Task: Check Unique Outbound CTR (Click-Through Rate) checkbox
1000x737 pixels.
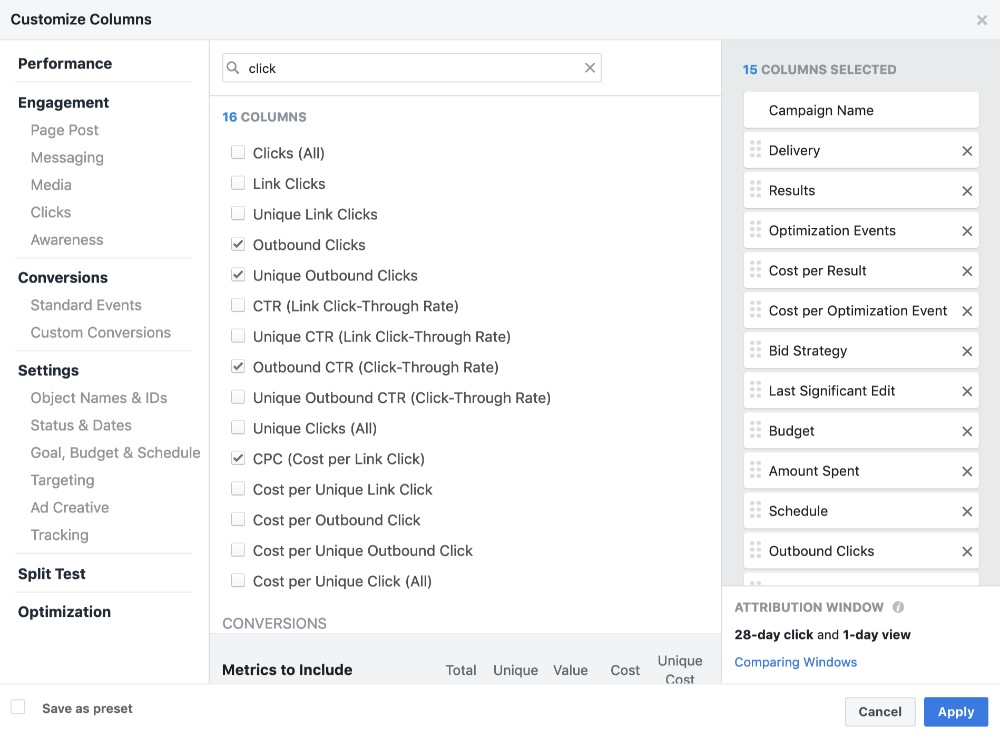Action: coord(238,397)
